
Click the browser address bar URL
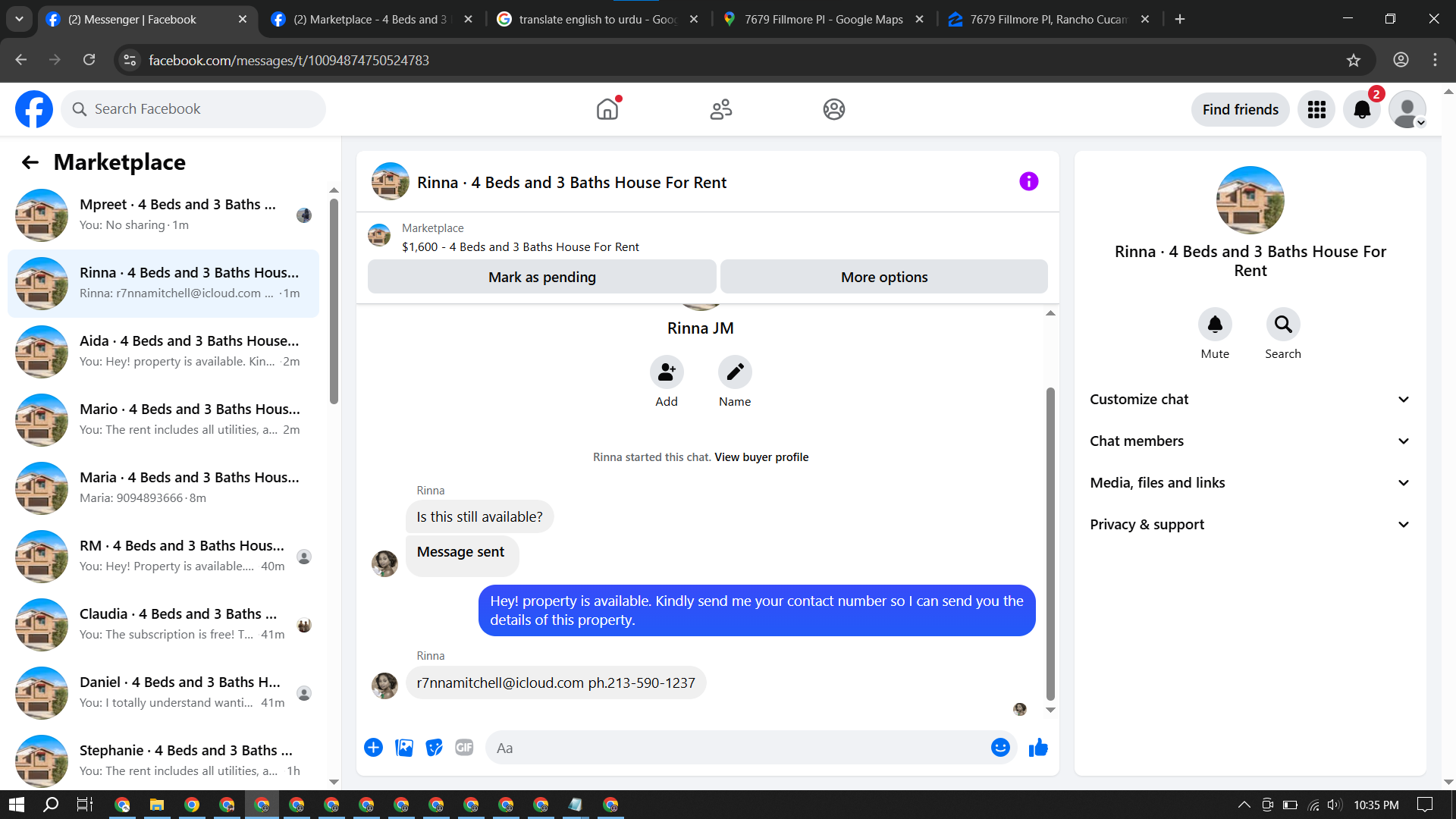[289, 60]
